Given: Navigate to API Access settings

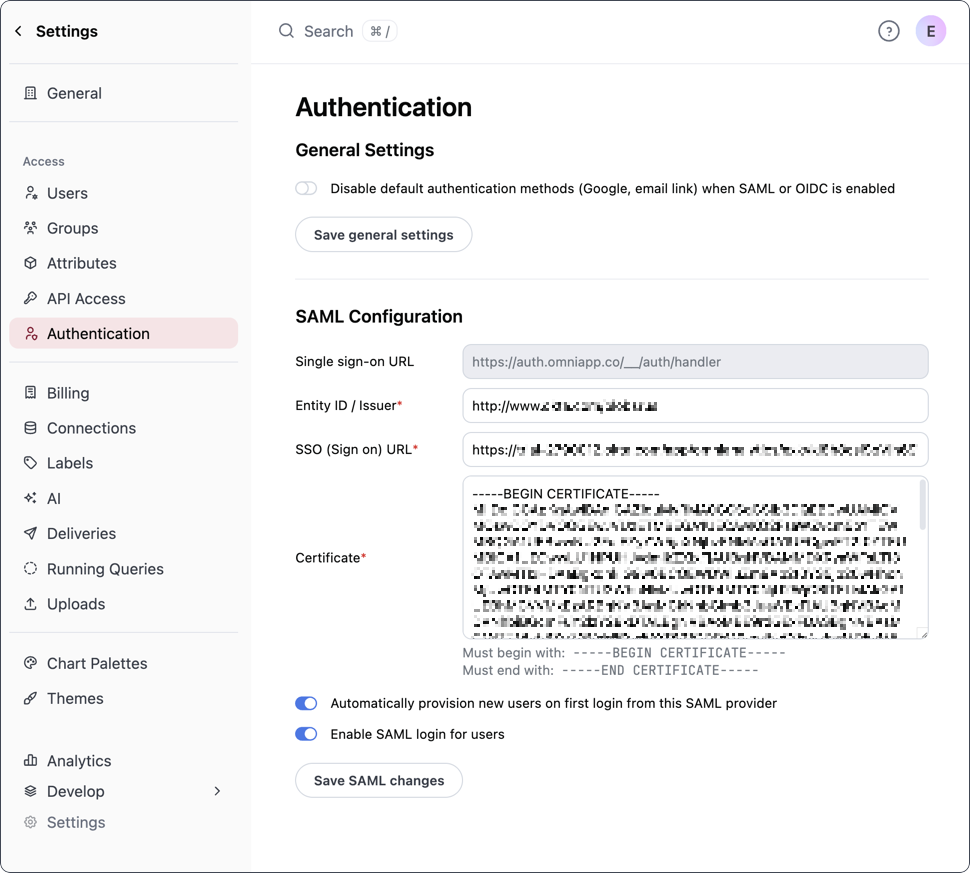Looking at the screenshot, I should 85,297.
